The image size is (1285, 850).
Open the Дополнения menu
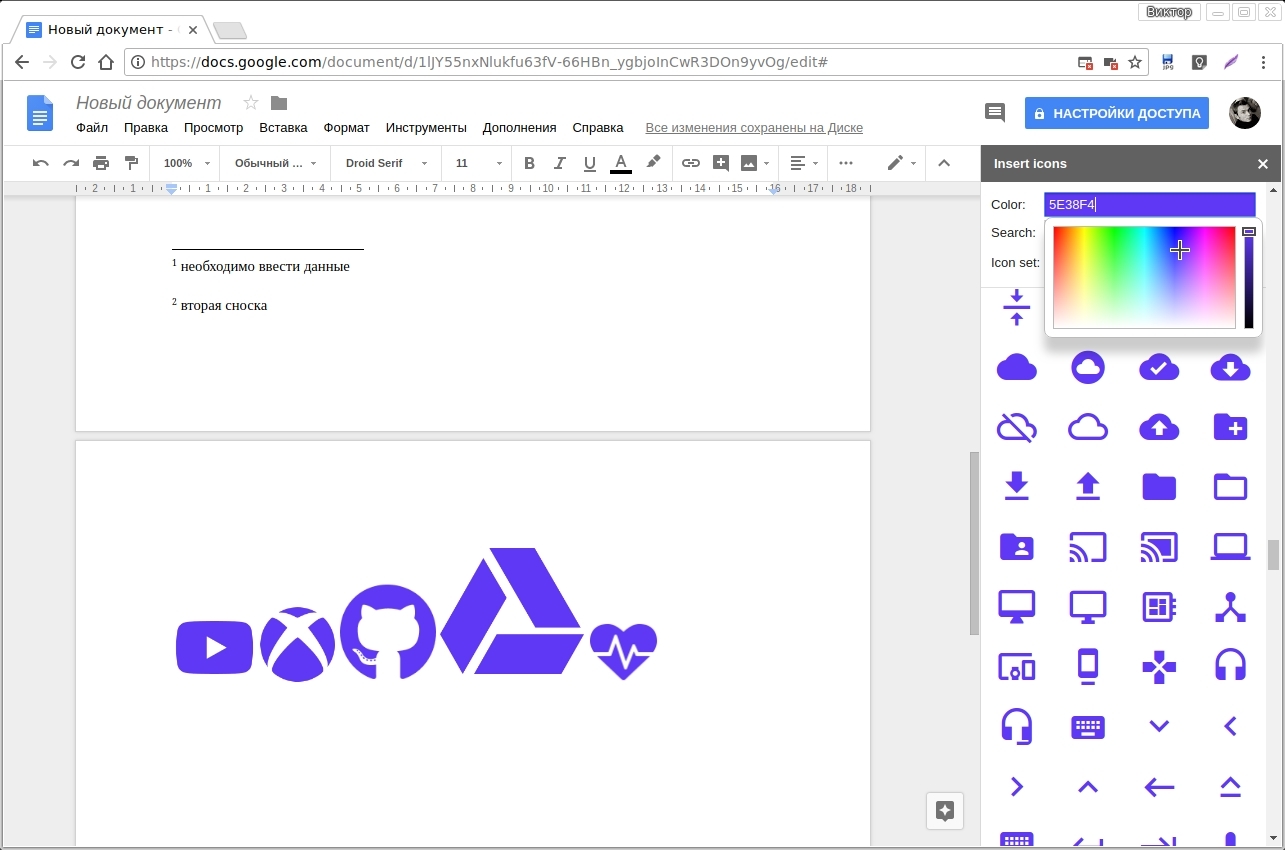point(519,128)
